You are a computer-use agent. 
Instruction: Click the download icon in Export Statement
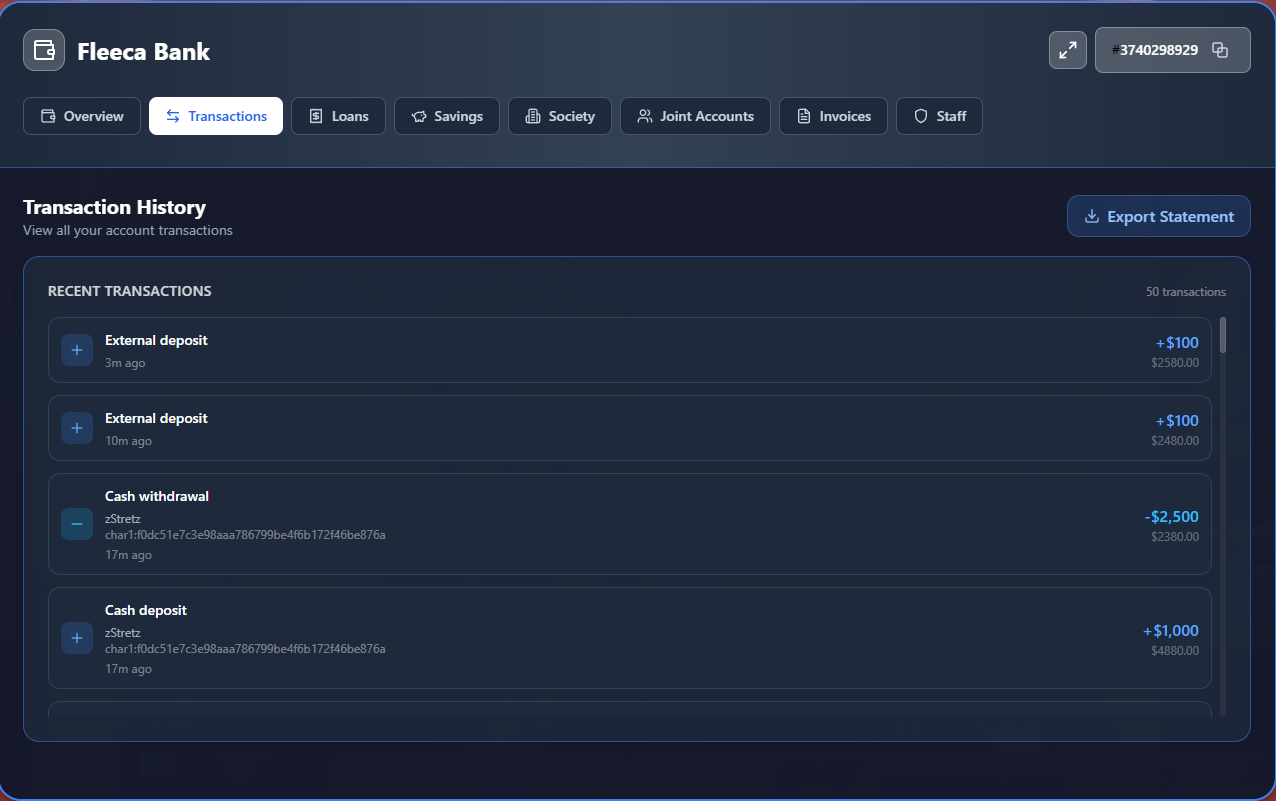point(1092,216)
